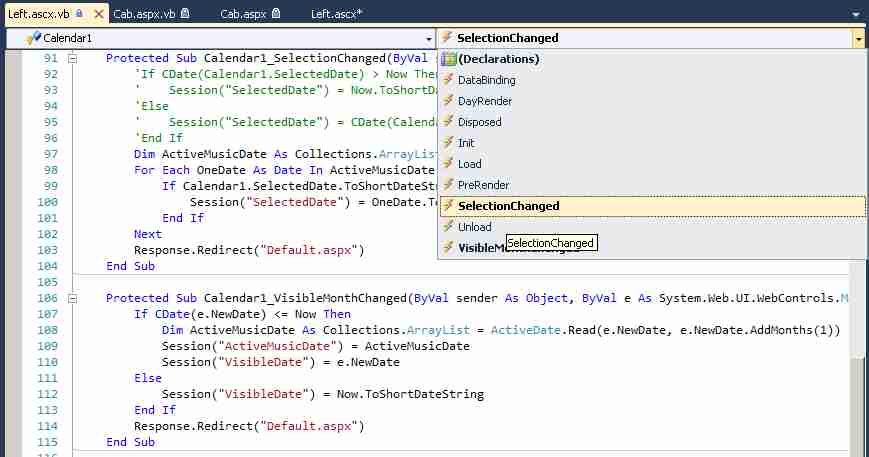The height and width of the screenshot is (457, 869).
Task: Click the lightning icon next to PreRender
Action: pyautogui.click(x=448, y=184)
